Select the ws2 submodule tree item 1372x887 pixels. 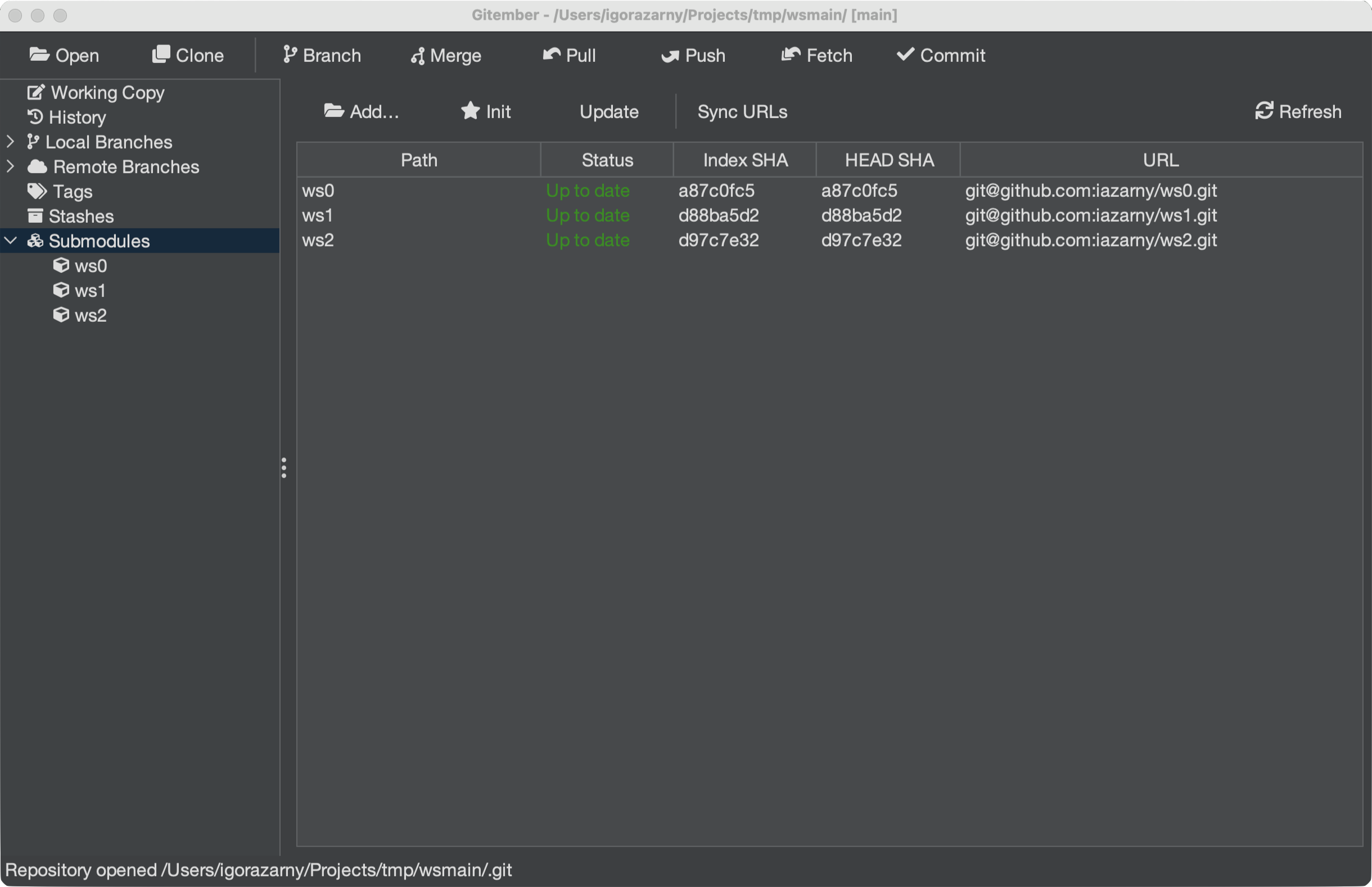pyautogui.click(x=91, y=316)
